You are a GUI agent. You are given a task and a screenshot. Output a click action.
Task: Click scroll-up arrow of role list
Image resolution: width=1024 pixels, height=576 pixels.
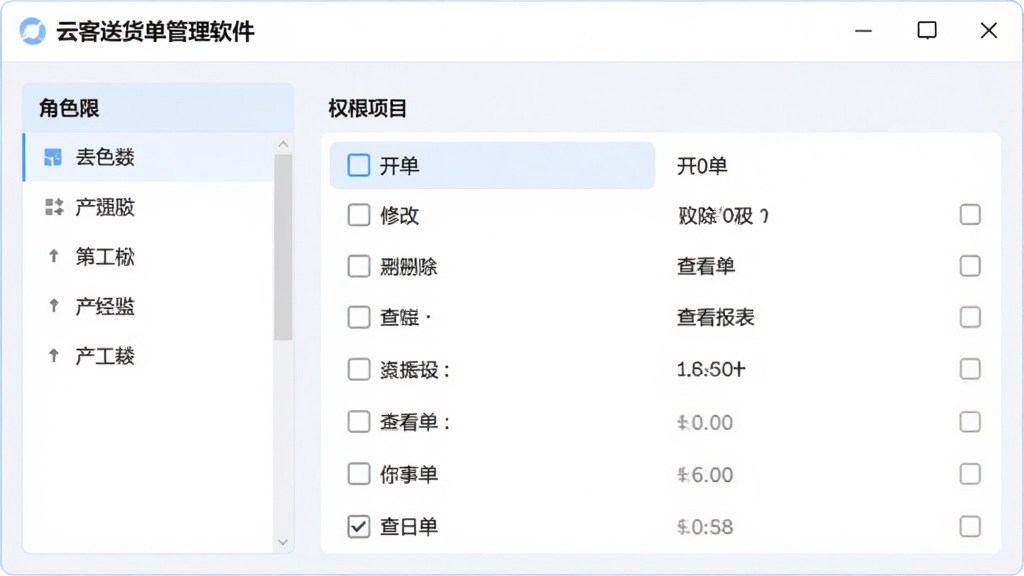pyautogui.click(x=283, y=144)
